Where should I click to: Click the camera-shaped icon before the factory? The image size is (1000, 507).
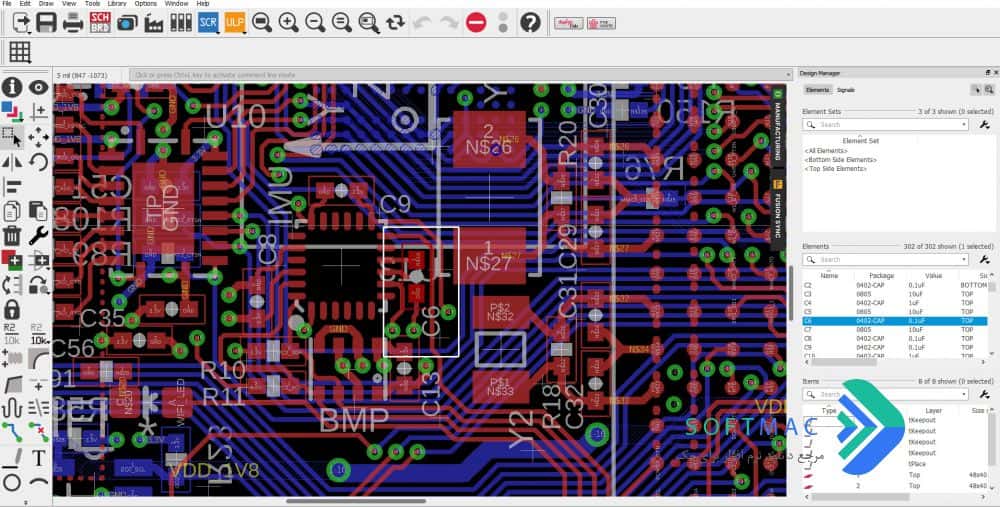pos(127,24)
